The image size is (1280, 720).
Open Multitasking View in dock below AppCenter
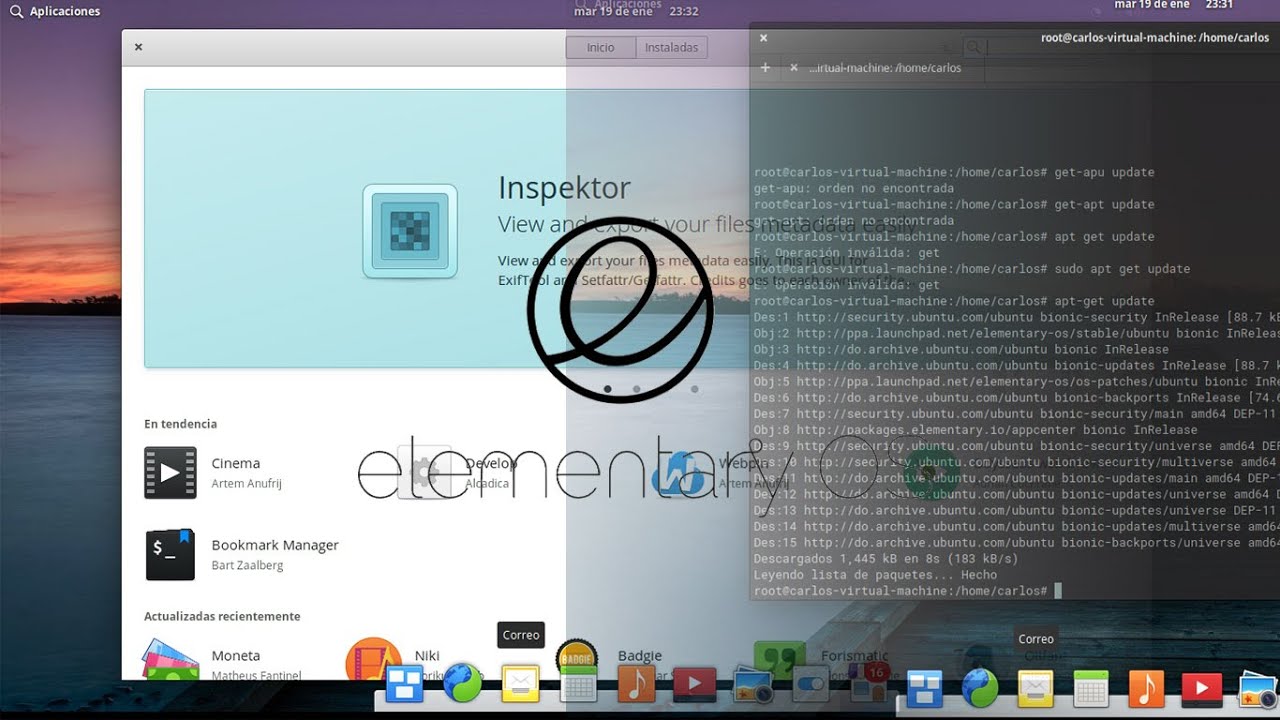pos(405,685)
